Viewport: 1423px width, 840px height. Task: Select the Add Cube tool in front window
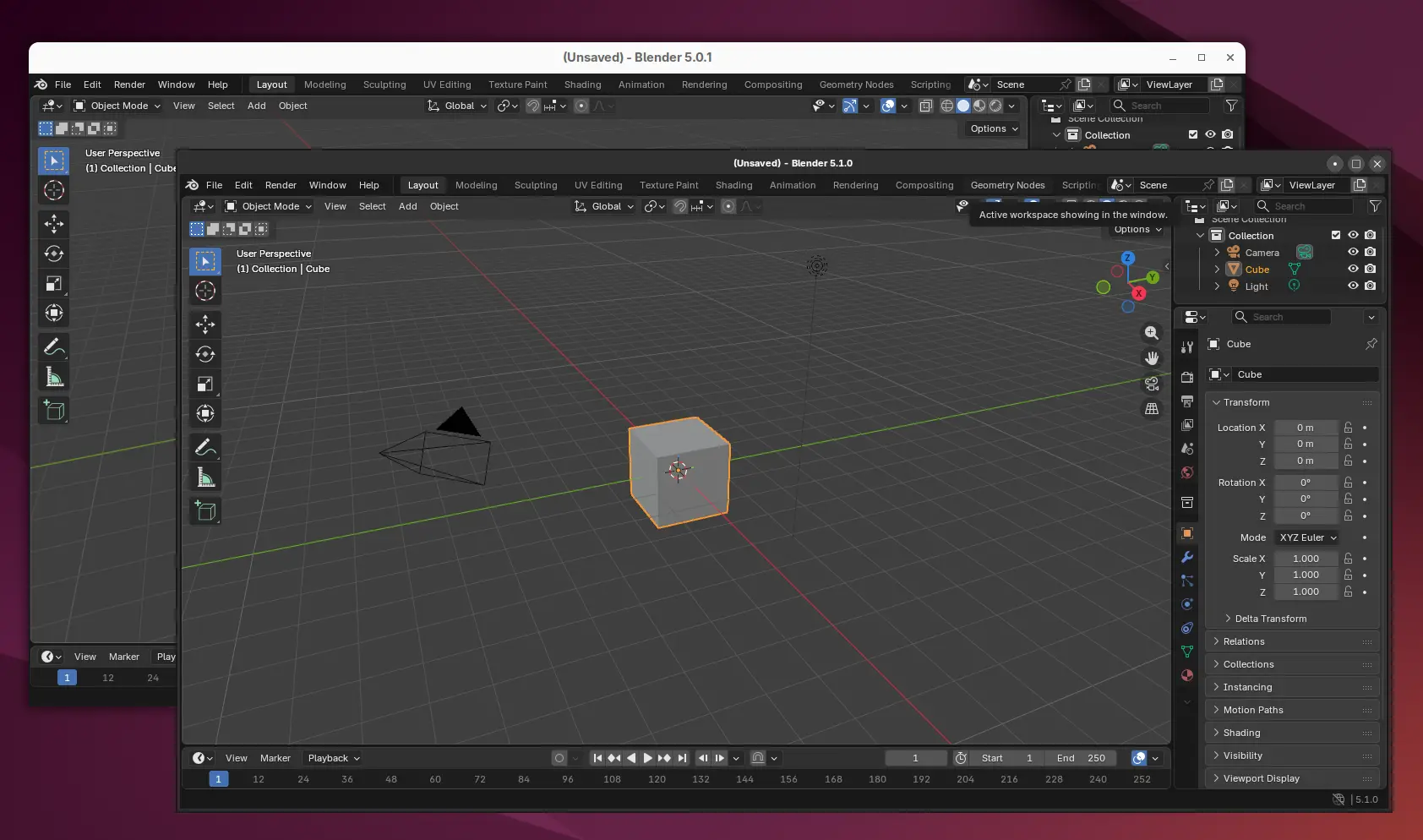pyautogui.click(x=205, y=510)
